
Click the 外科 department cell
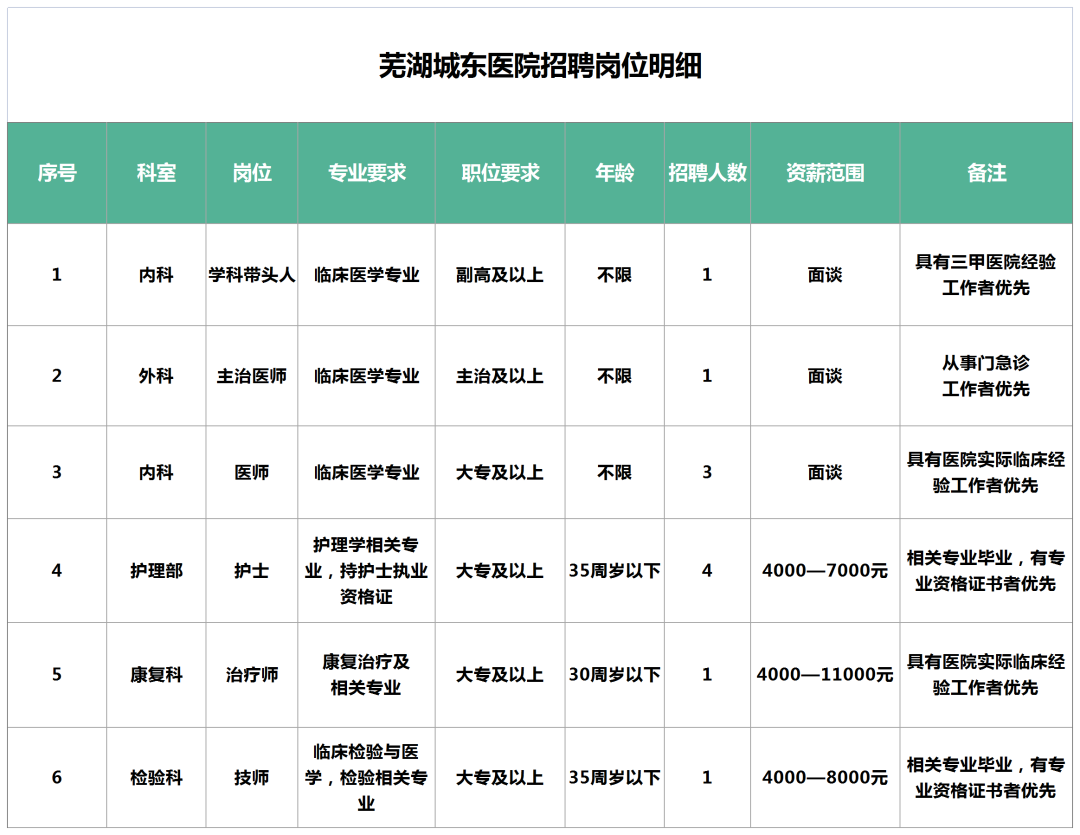tap(156, 376)
